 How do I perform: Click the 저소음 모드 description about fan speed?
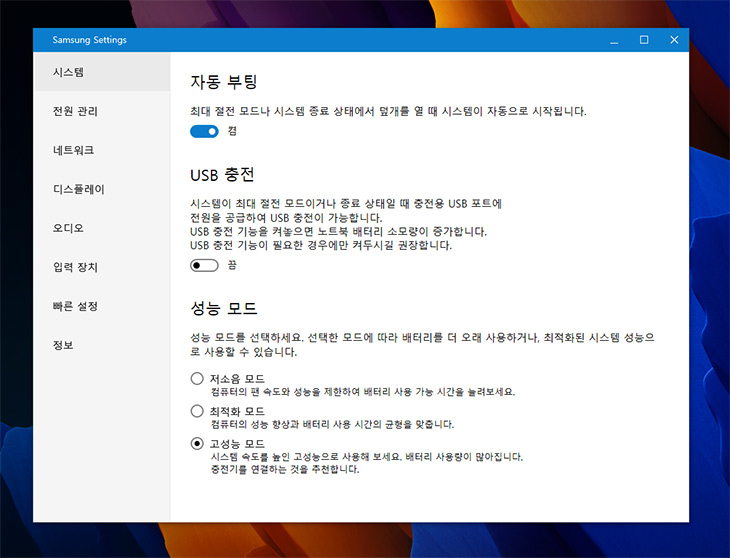363,392
